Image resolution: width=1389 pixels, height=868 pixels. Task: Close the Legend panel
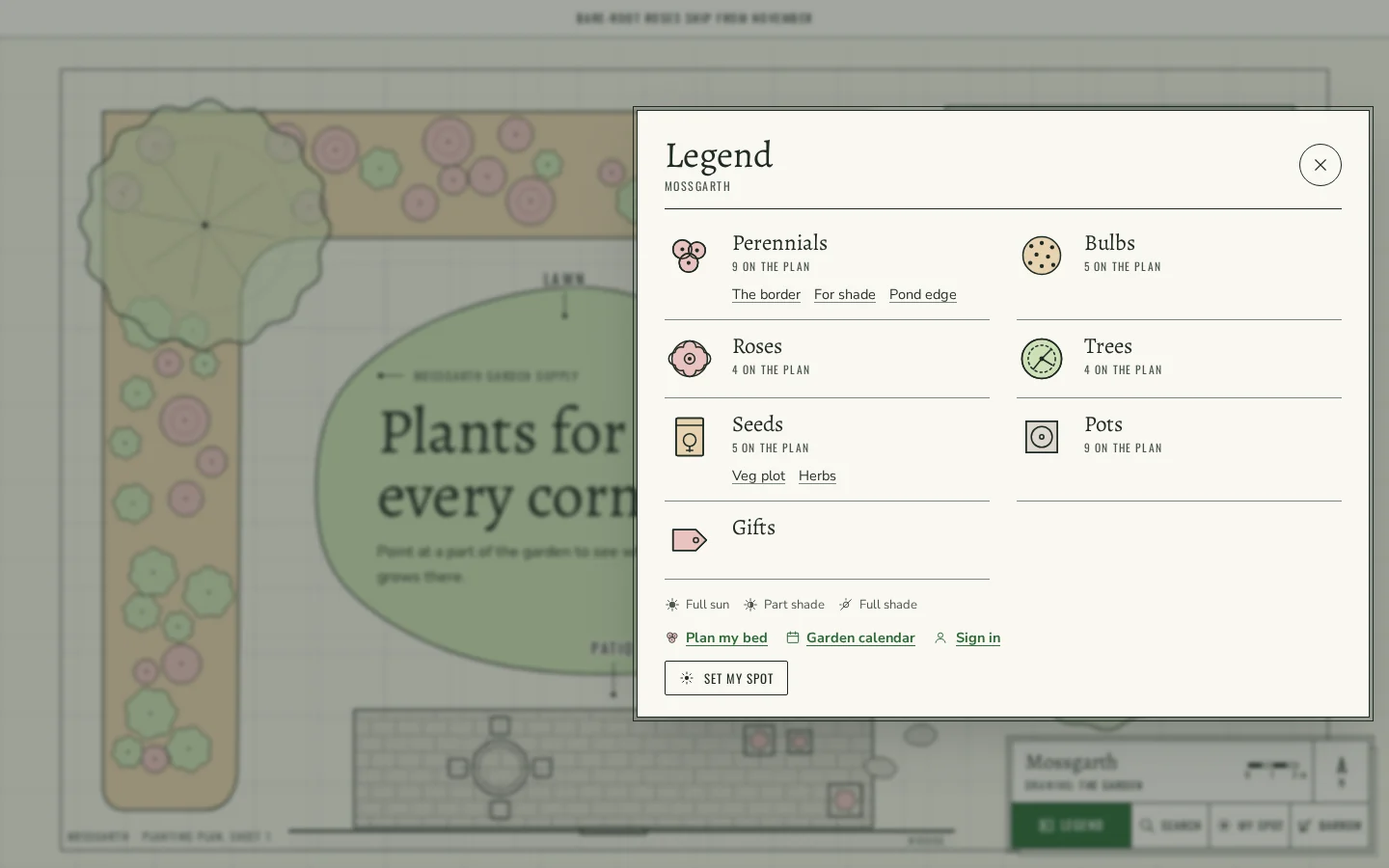coord(1320,165)
